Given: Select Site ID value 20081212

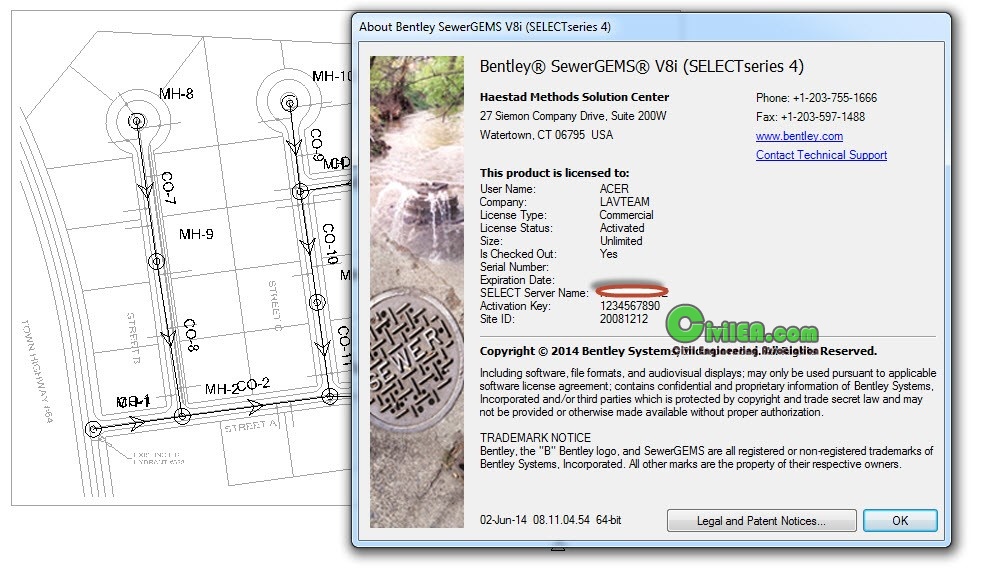Looking at the screenshot, I should [x=624, y=319].
